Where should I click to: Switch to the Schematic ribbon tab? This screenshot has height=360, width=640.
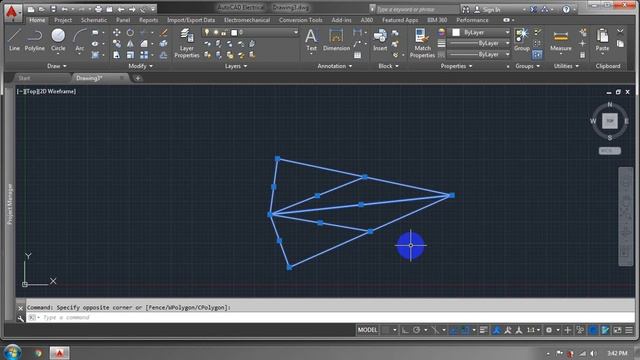coord(94,20)
